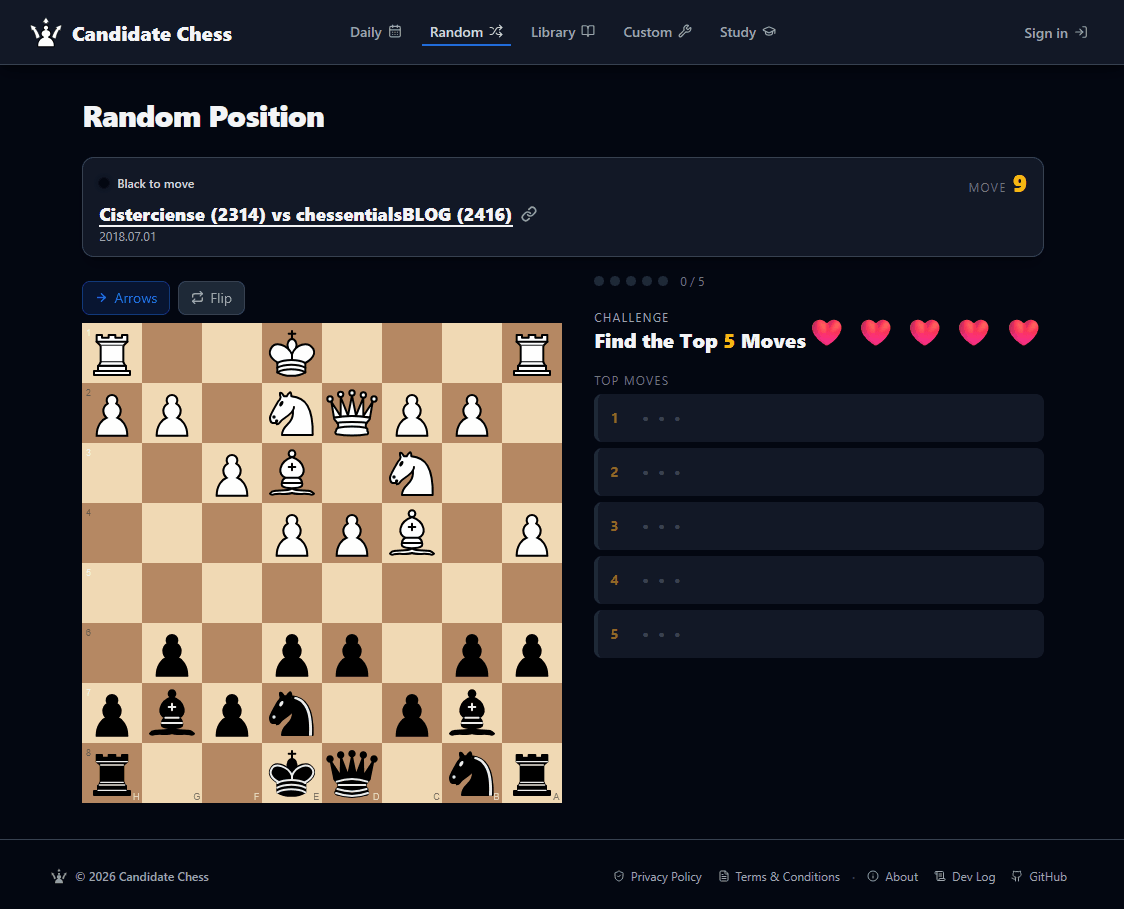Viewport: 1124px width, 909px height.
Task: Select the black bishop on g7
Action: pos(172,713)
